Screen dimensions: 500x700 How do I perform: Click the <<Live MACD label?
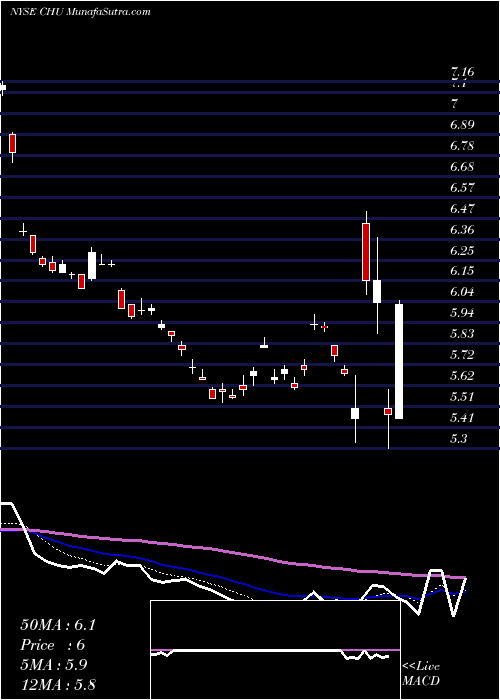(421, 674)
